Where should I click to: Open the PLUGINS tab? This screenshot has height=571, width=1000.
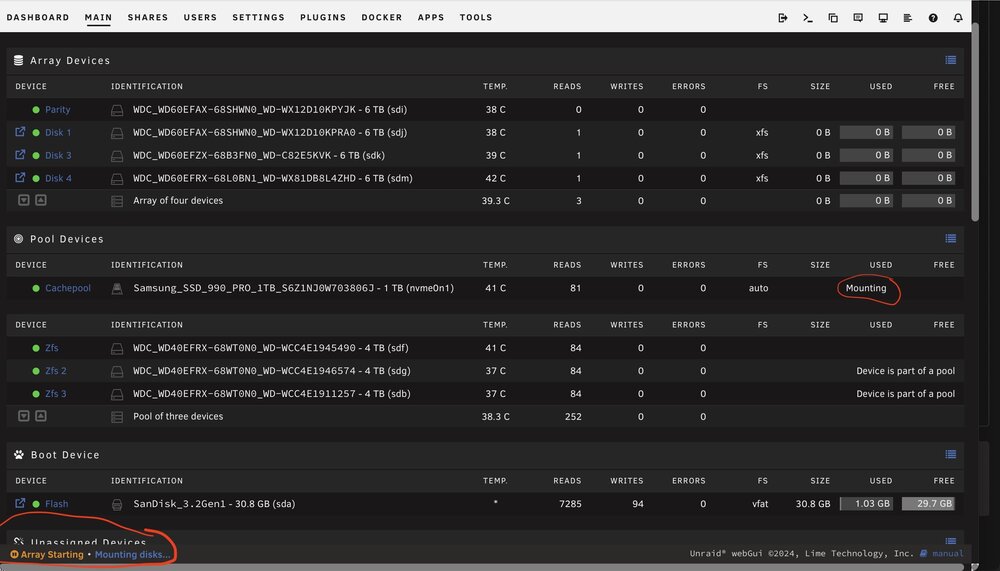(323, 17)
